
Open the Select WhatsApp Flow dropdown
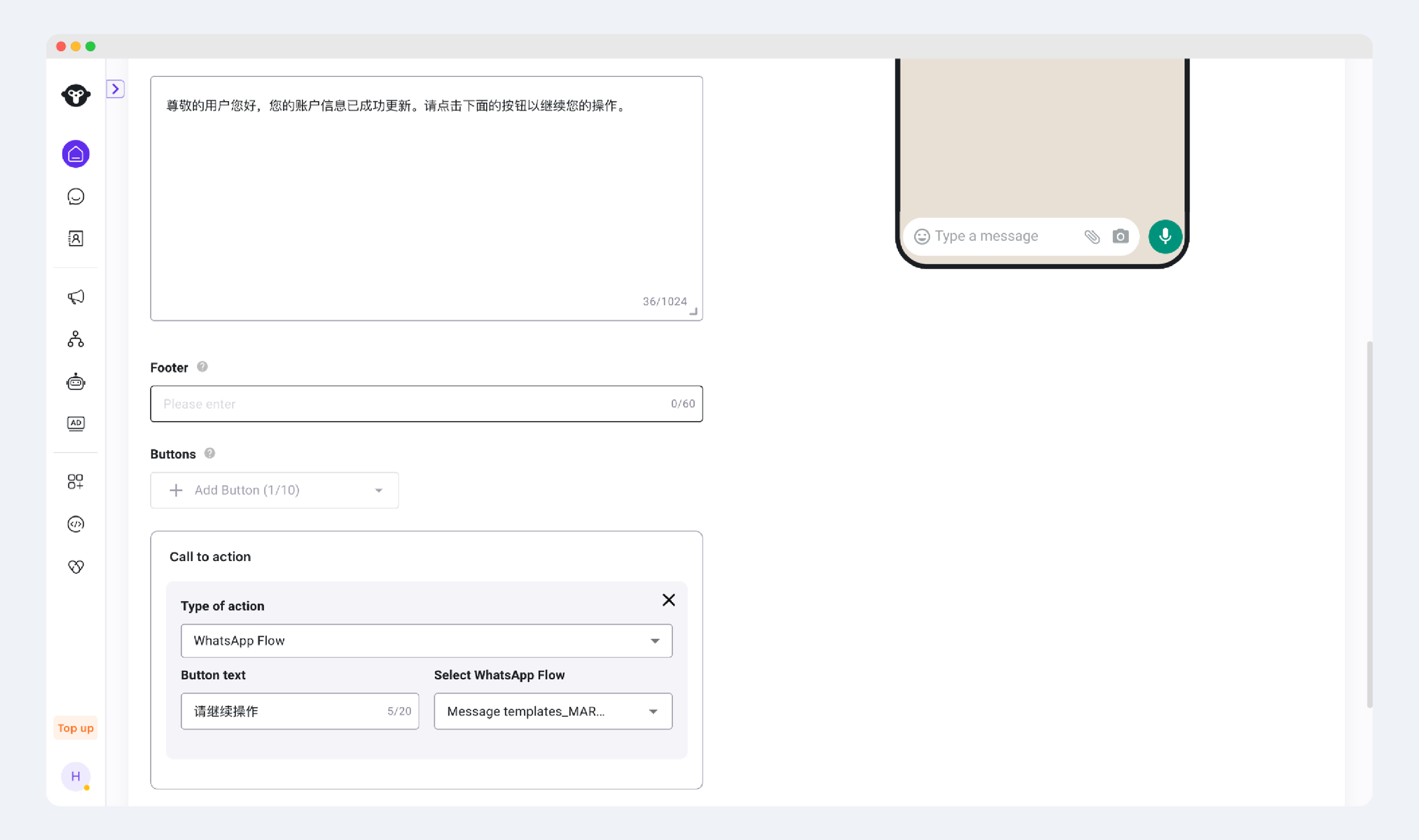pos(552,711)
